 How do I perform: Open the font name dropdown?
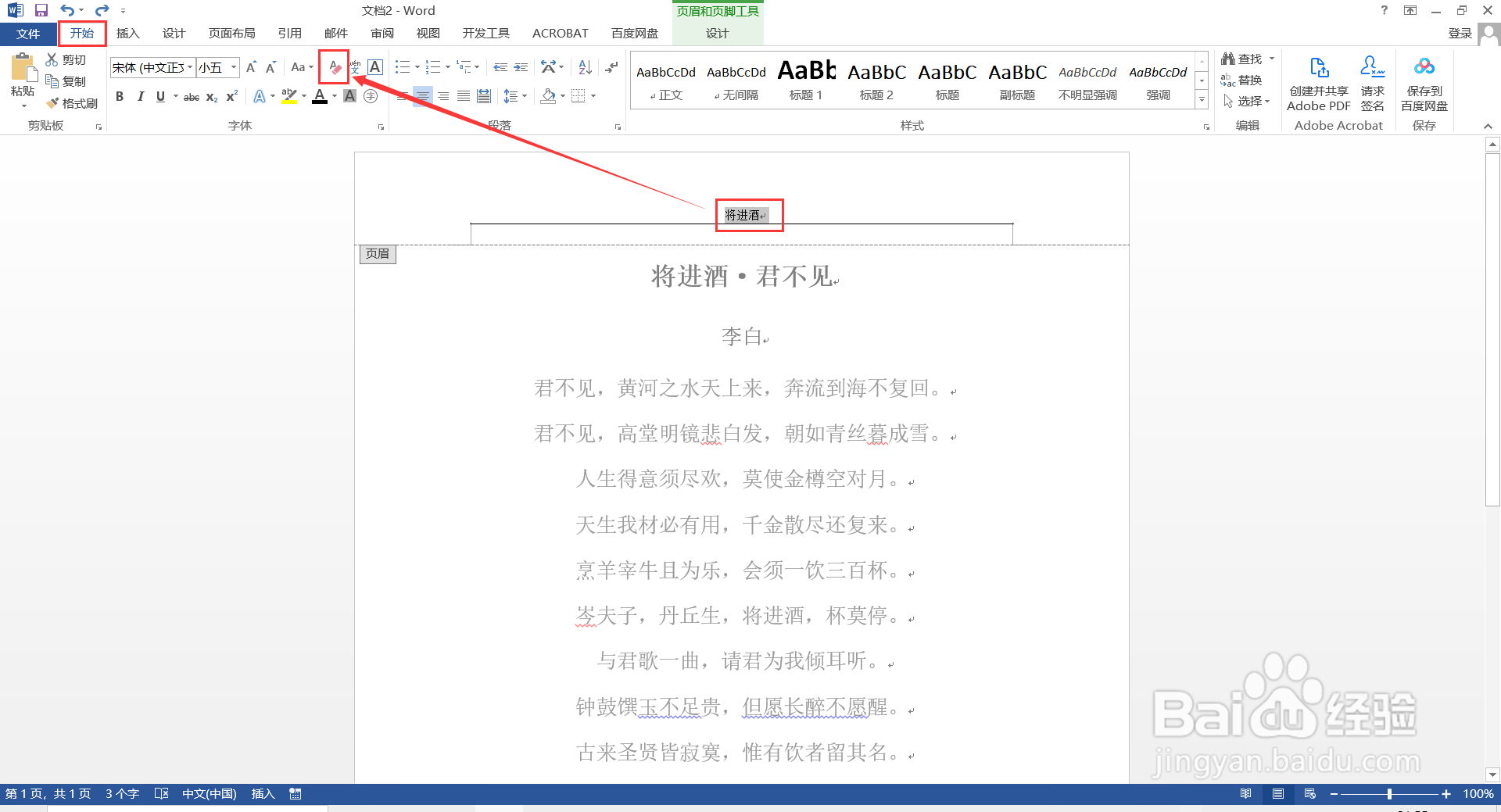pyautogui.click(x=188, y=67)
